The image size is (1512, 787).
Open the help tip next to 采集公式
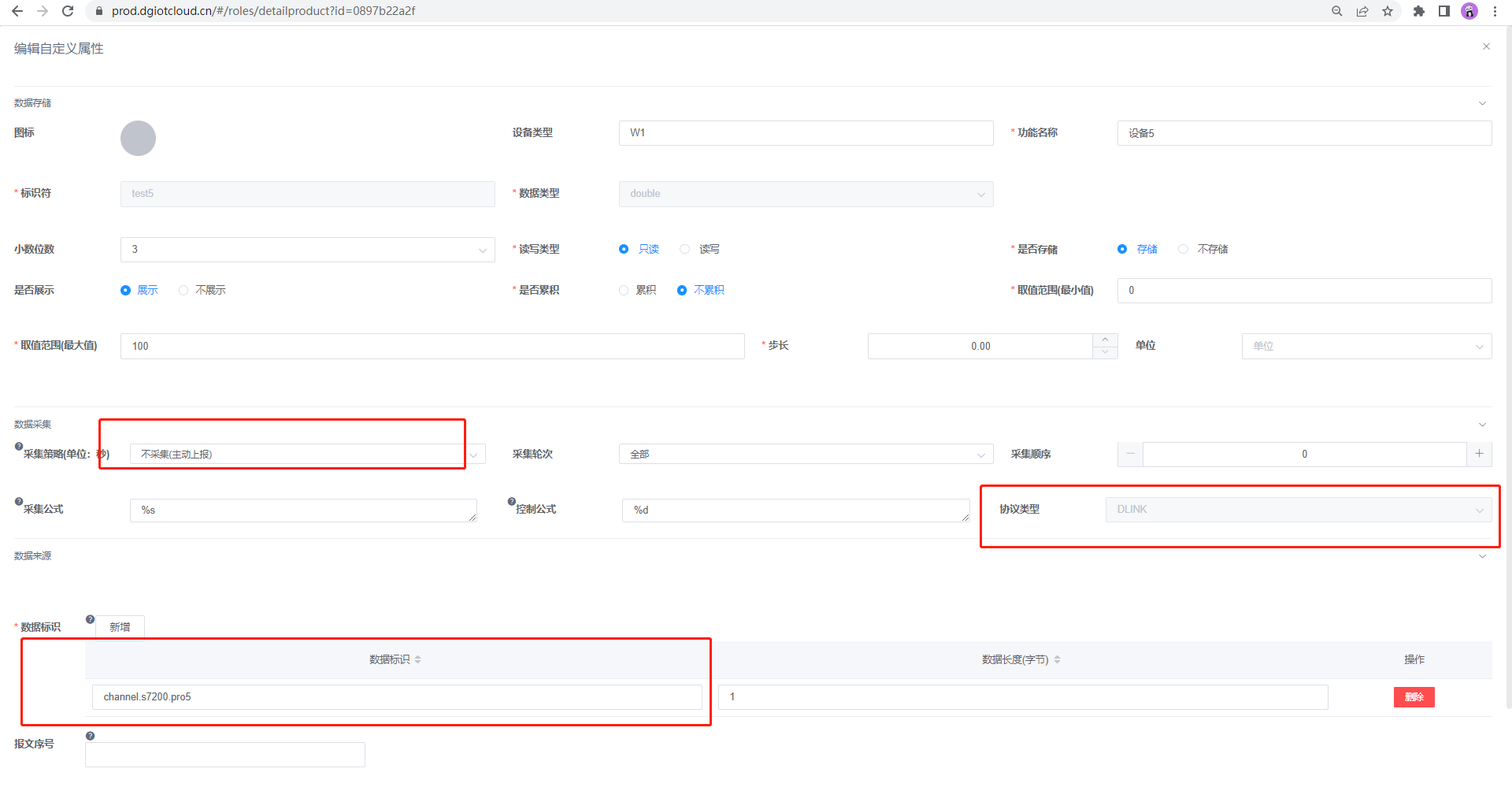[x=18, y=500]
